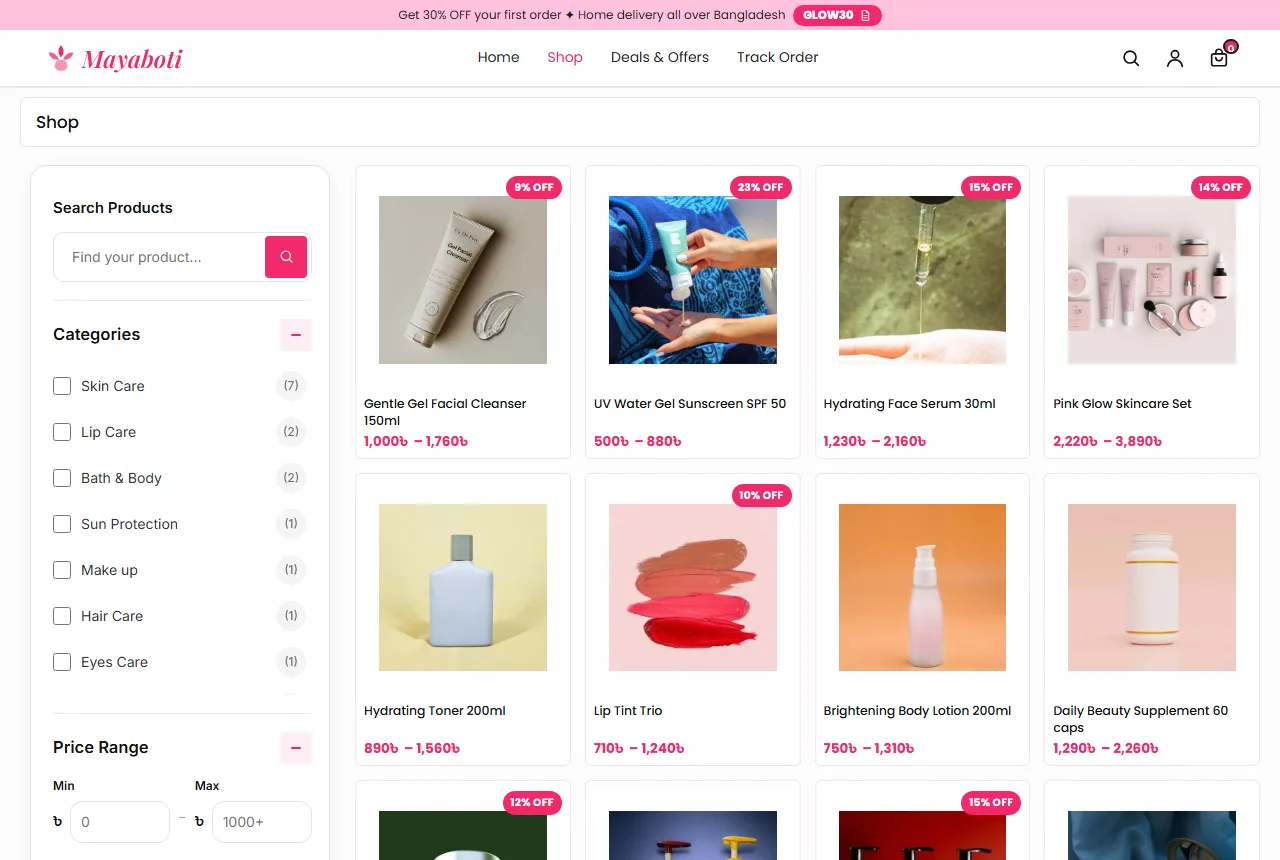Copy the GLOW30 coupon code
1280x860 pixels.
click(x=837, y=15)
